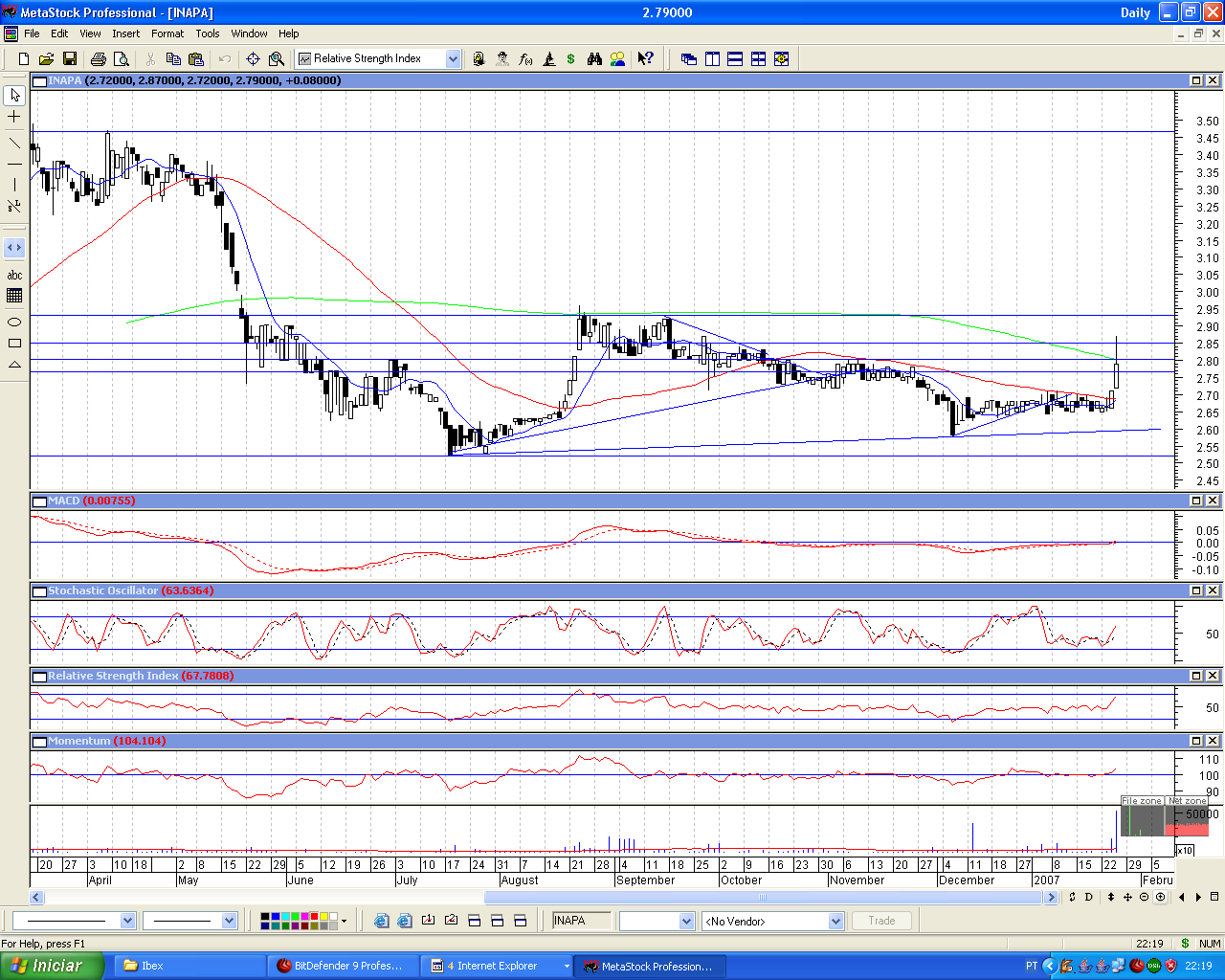
Task: Click the abc text annotation tool
Action: 14,276
